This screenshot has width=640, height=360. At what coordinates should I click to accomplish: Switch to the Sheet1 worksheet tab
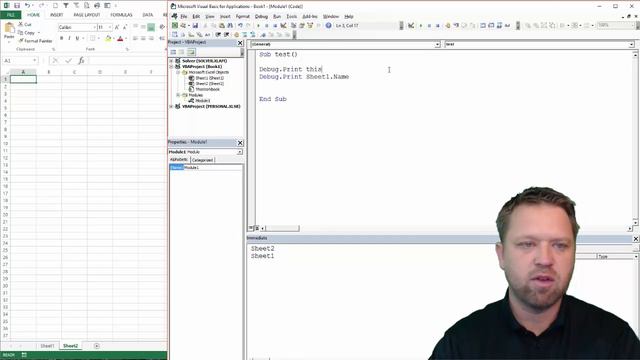point(47,346)
